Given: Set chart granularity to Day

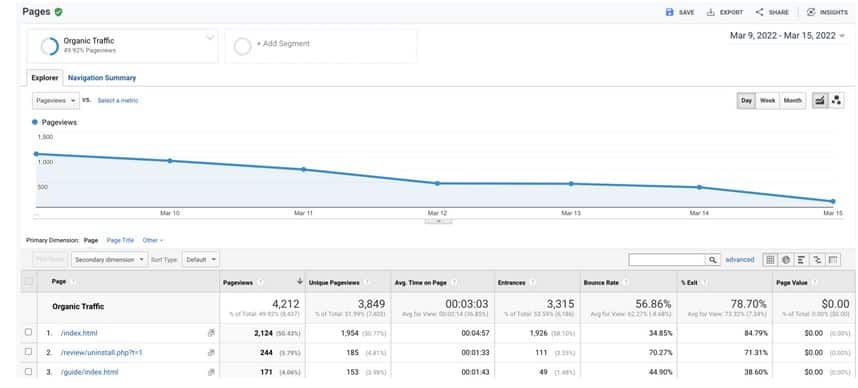Looking at the screenshot, I should 746,101.
